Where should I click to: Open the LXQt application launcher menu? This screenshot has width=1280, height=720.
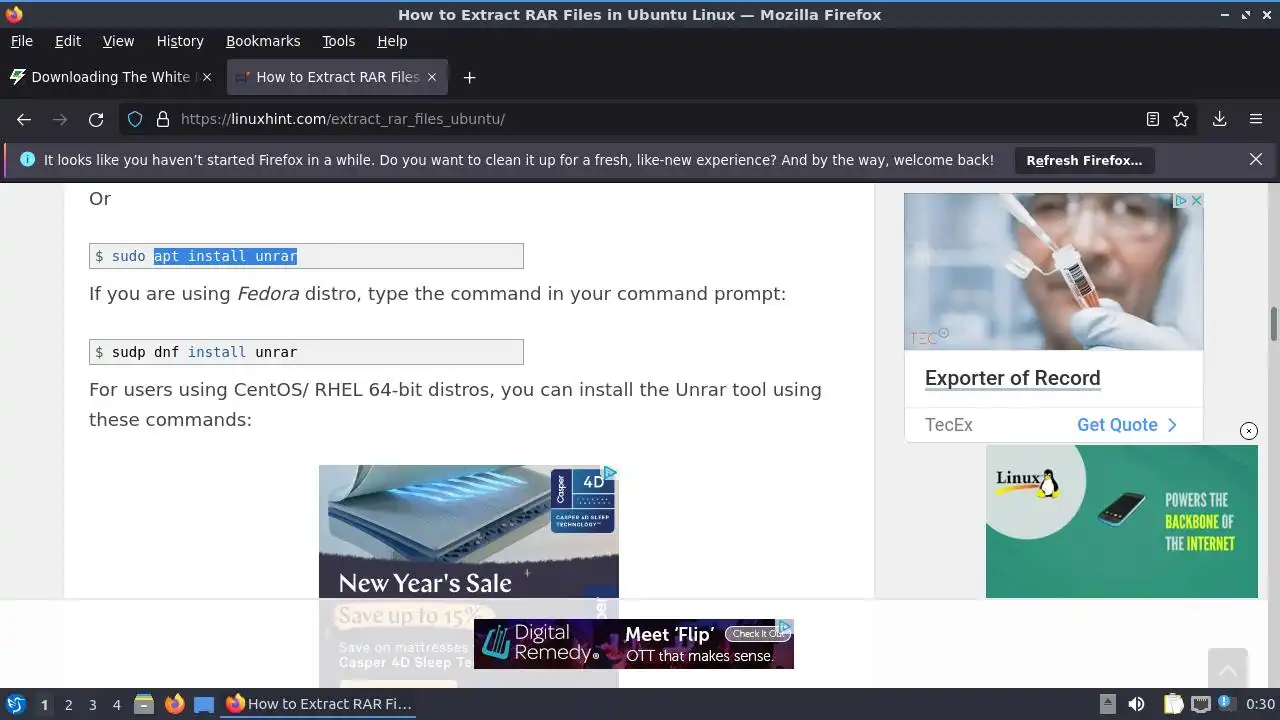coord(16,704)
